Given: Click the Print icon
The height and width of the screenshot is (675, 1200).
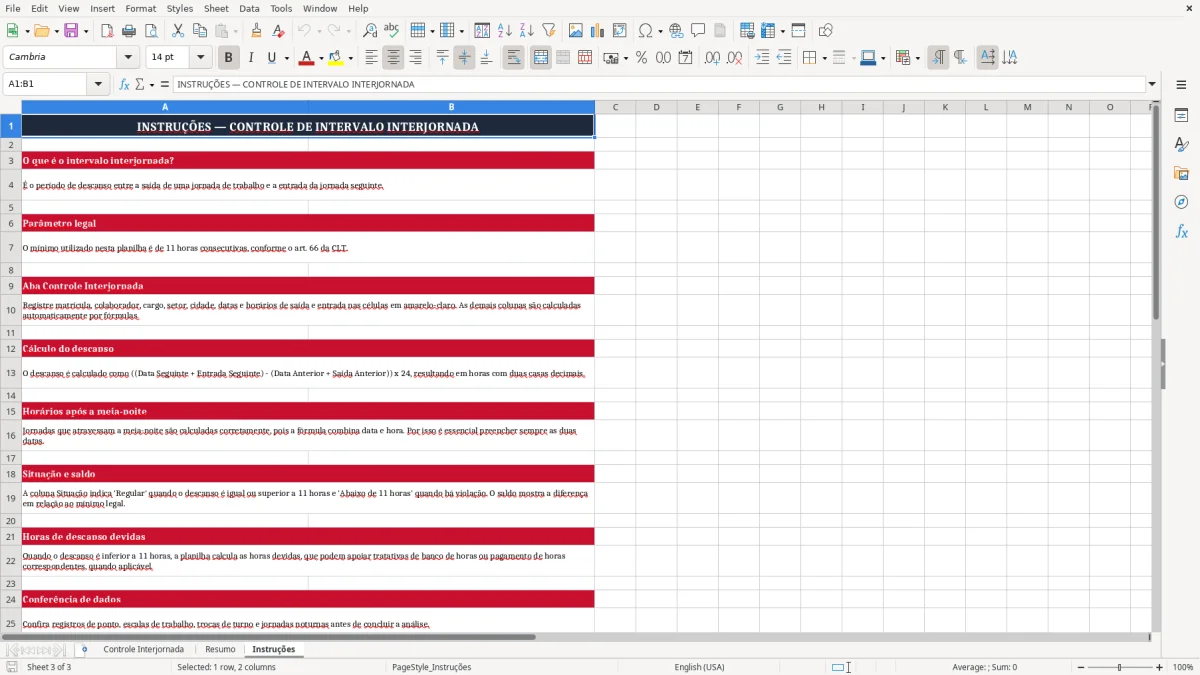Looking at the screenshot, I should [128, 31].
